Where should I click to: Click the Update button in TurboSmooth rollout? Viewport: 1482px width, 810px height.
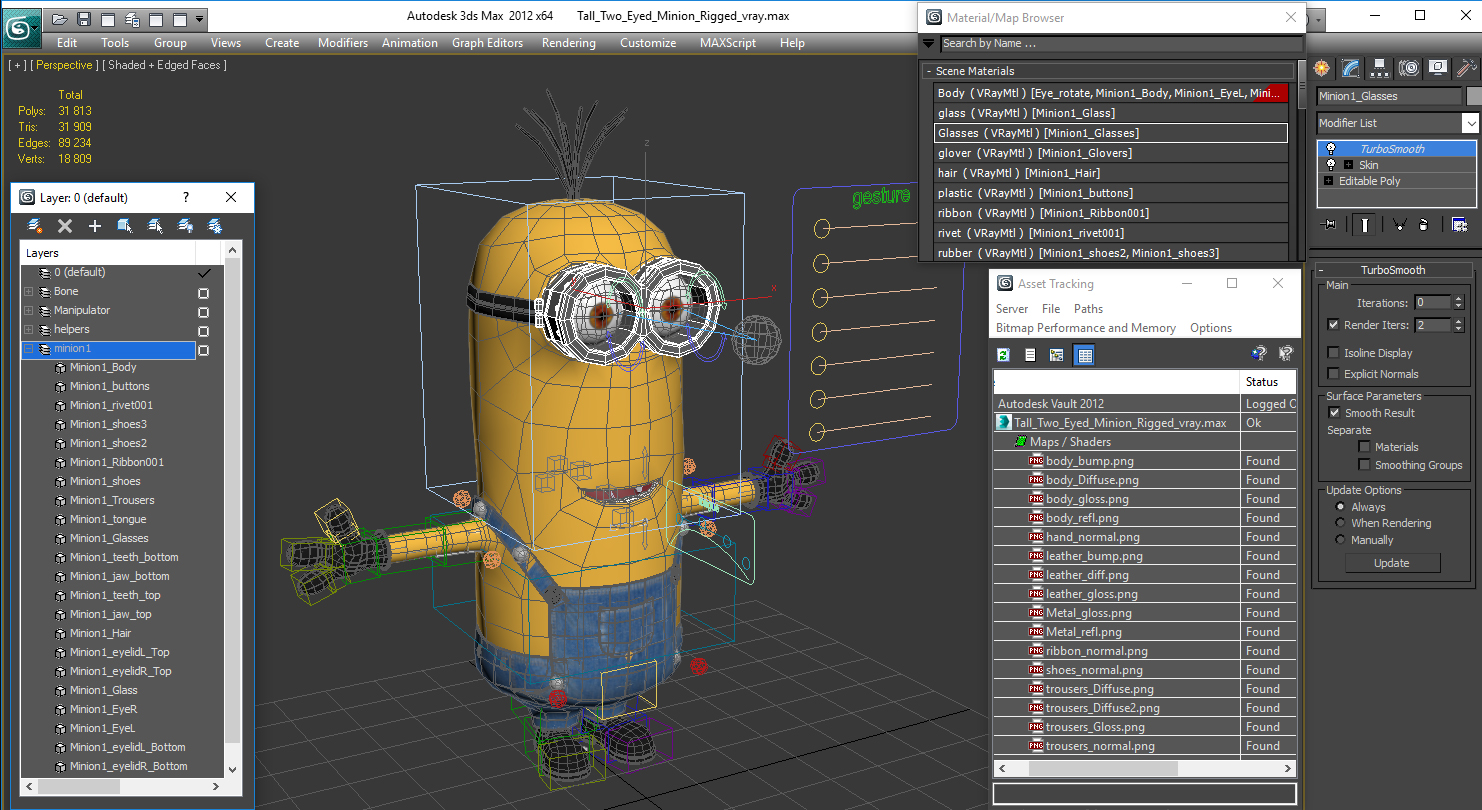coord(1392,563)
